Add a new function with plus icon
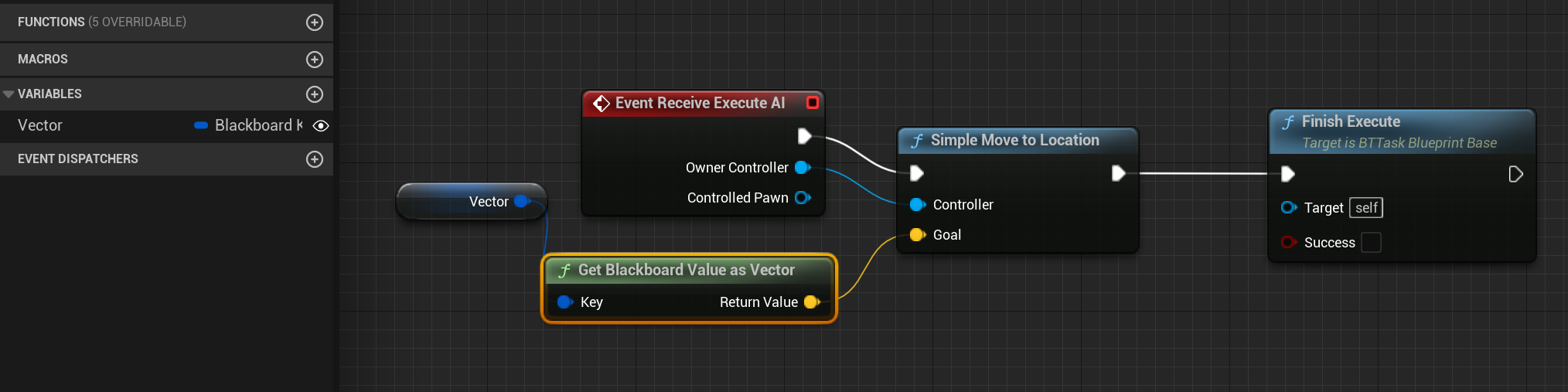This screenshot has width=1568, height=392. [315, 22]
